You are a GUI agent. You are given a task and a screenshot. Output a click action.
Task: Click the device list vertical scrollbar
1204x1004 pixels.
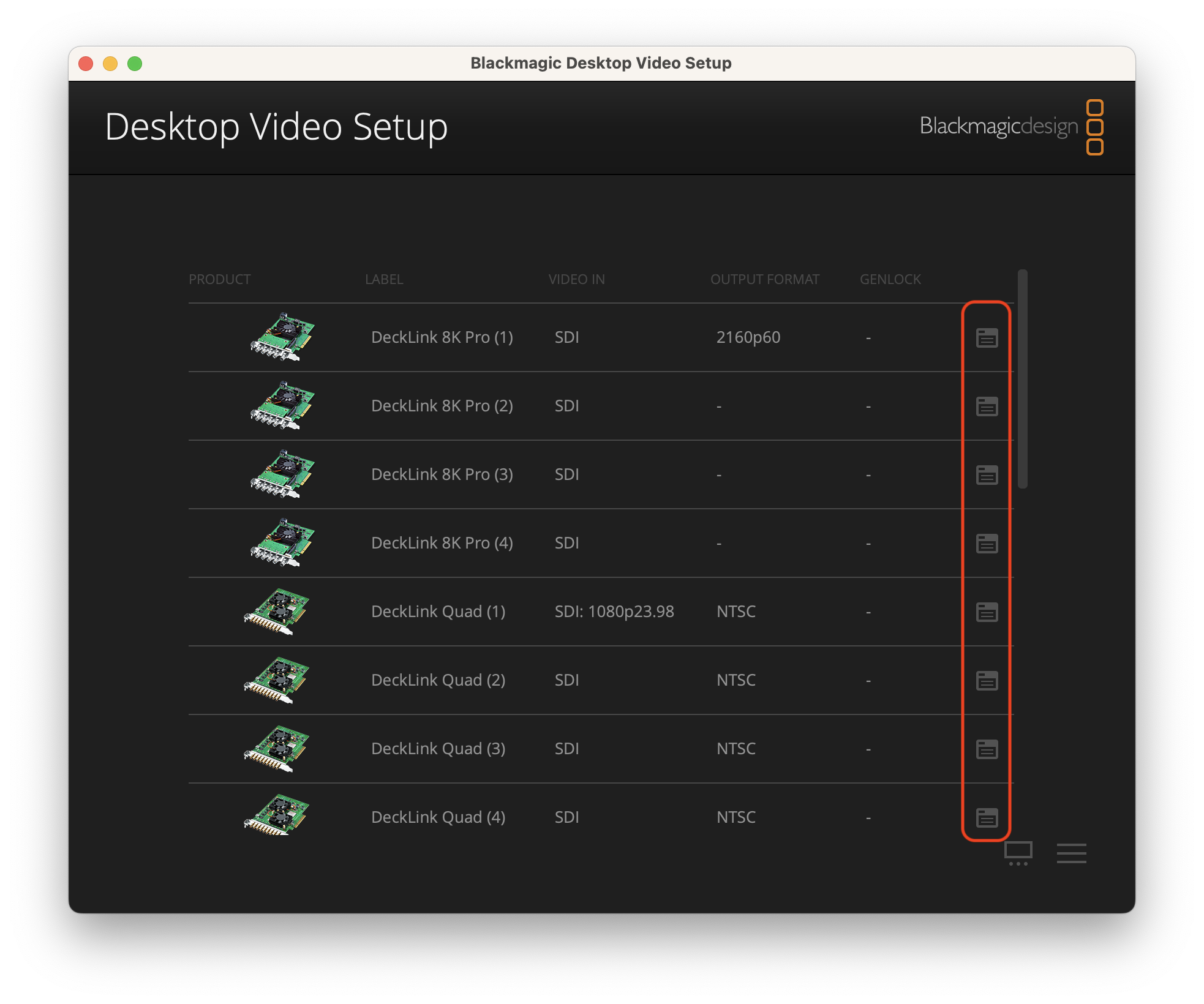[1022, 379]
